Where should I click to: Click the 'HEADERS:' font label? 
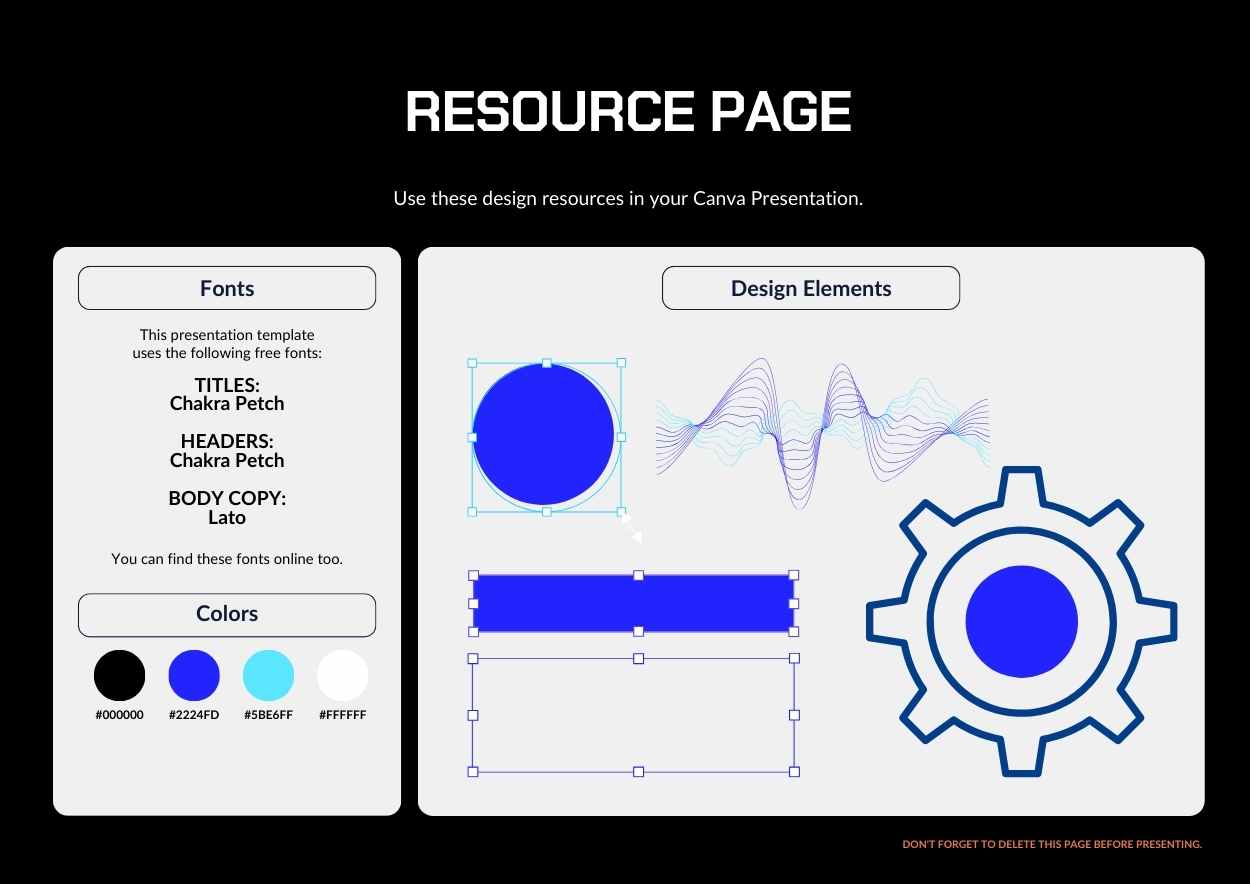(x=227, y=441)
